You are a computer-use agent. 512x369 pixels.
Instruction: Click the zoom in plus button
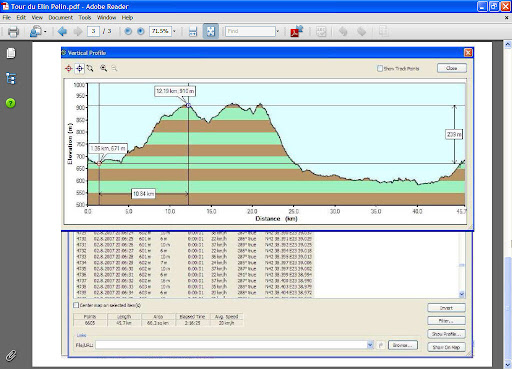click(x=141, y=31)
